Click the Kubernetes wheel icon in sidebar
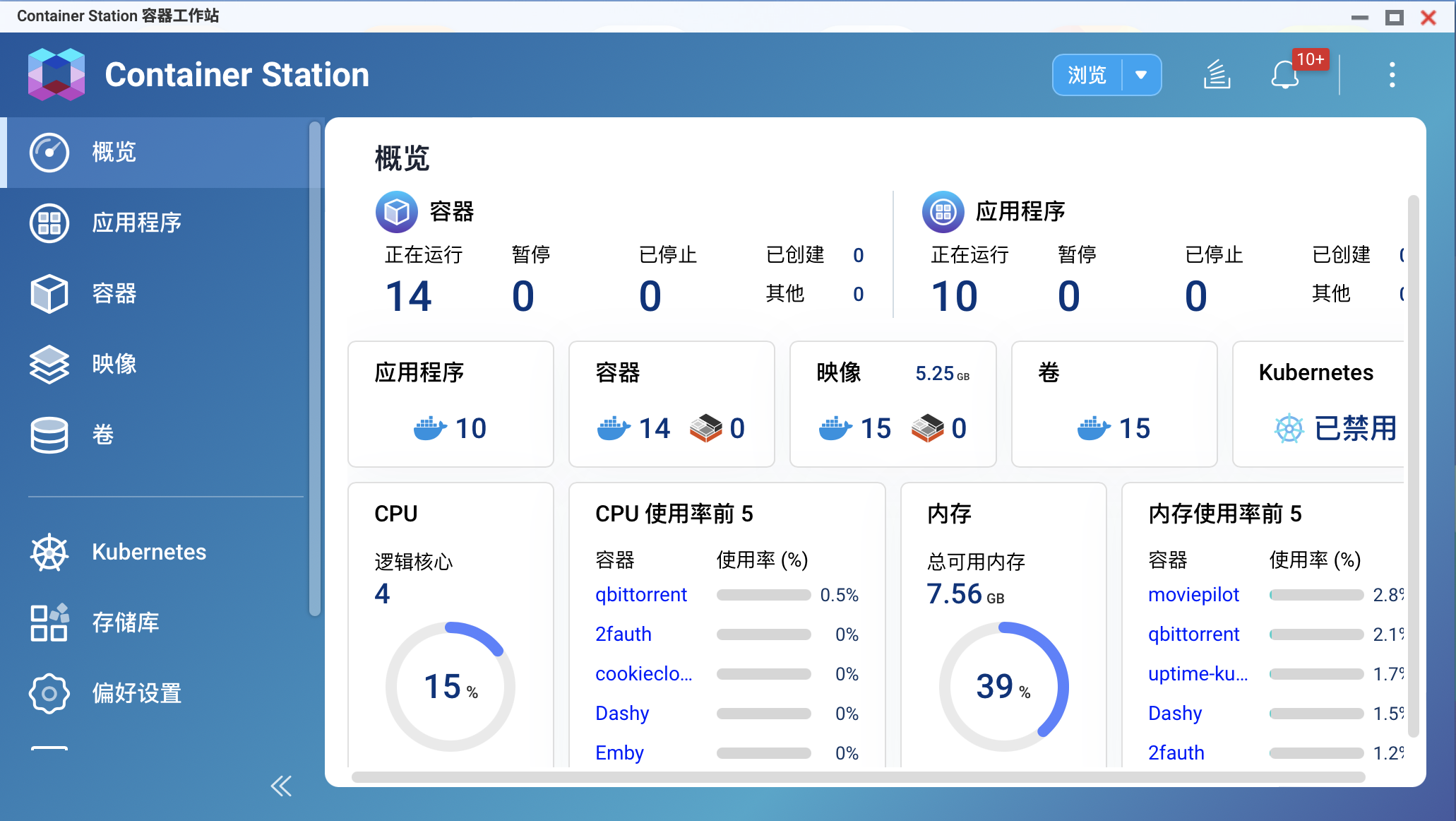Image resolution: width=1456 pixels, height=821 pixels. click(49, 552)
